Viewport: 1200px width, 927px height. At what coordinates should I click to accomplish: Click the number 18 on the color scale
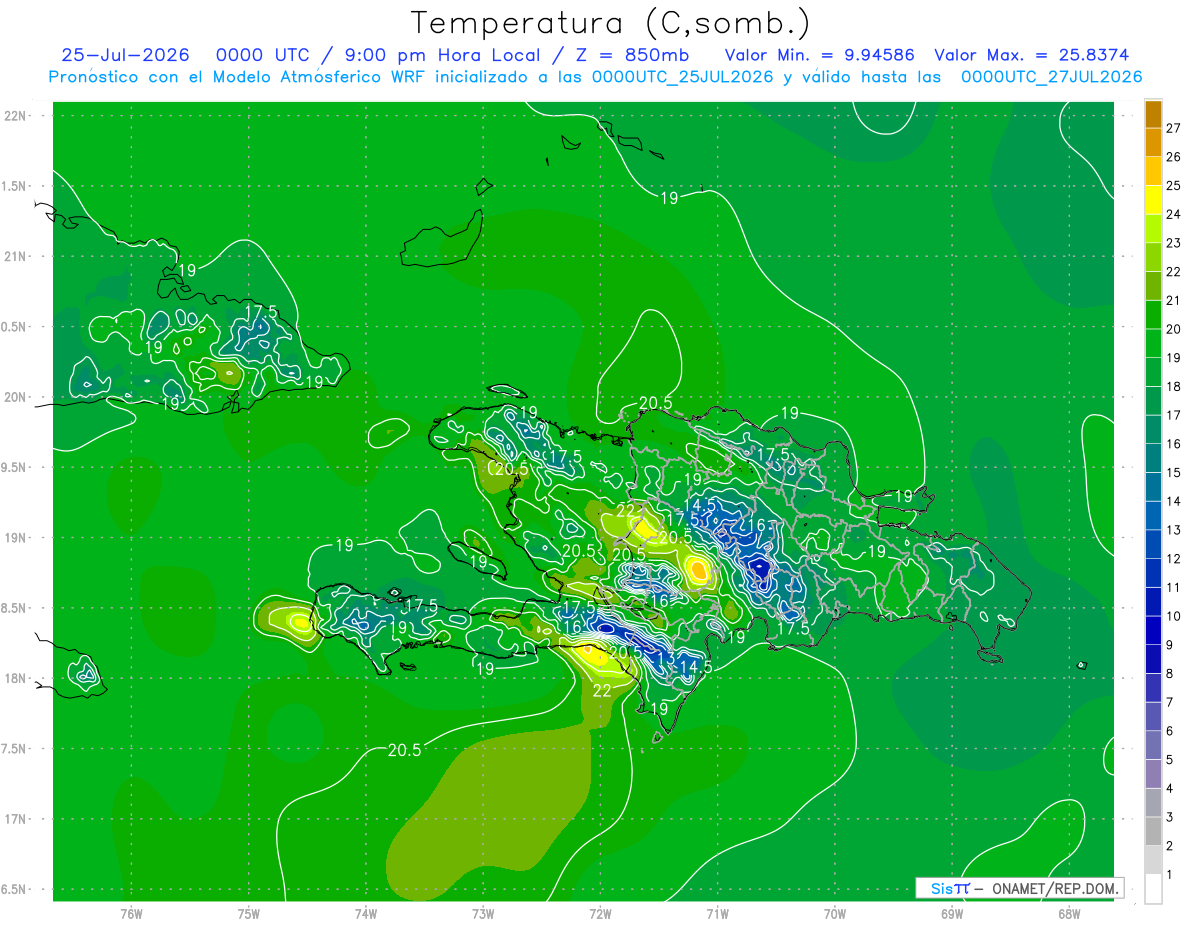(1173, 387)
